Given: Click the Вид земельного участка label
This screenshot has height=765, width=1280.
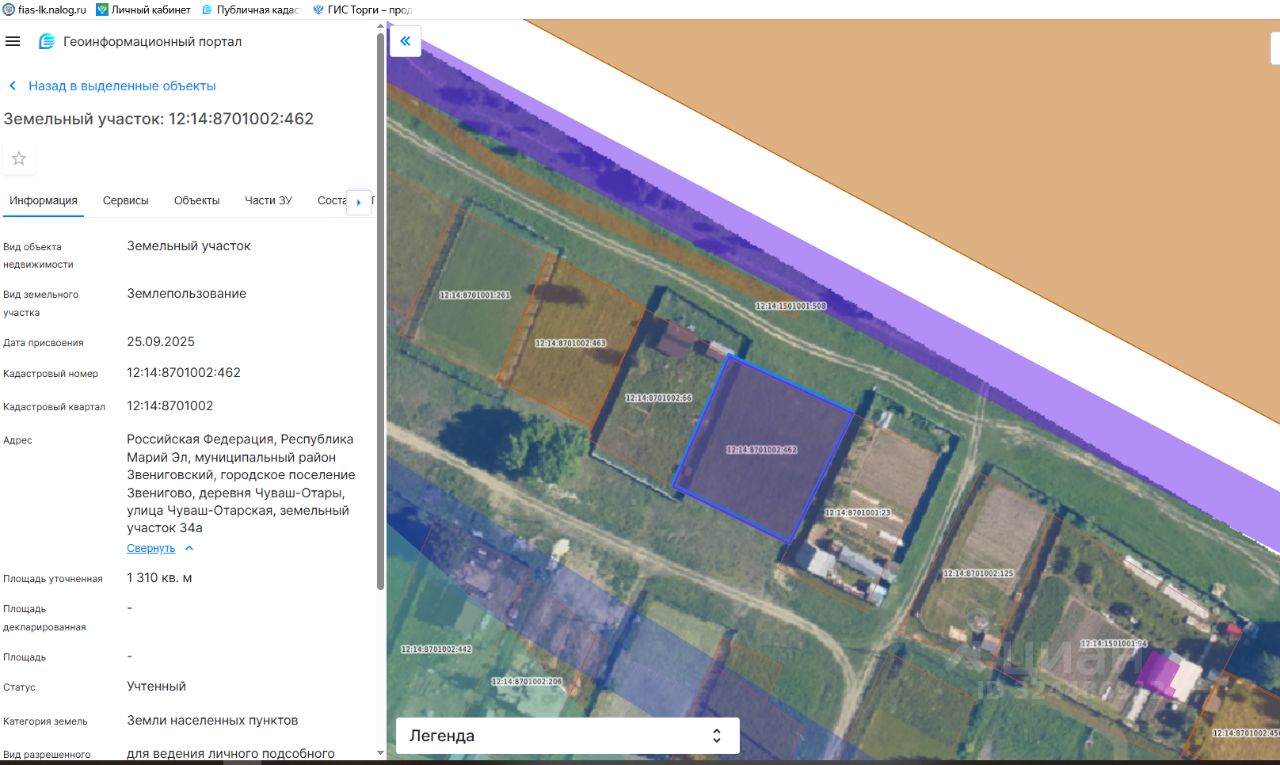Looking at the screenshot, I should click(x=41, y=304).
